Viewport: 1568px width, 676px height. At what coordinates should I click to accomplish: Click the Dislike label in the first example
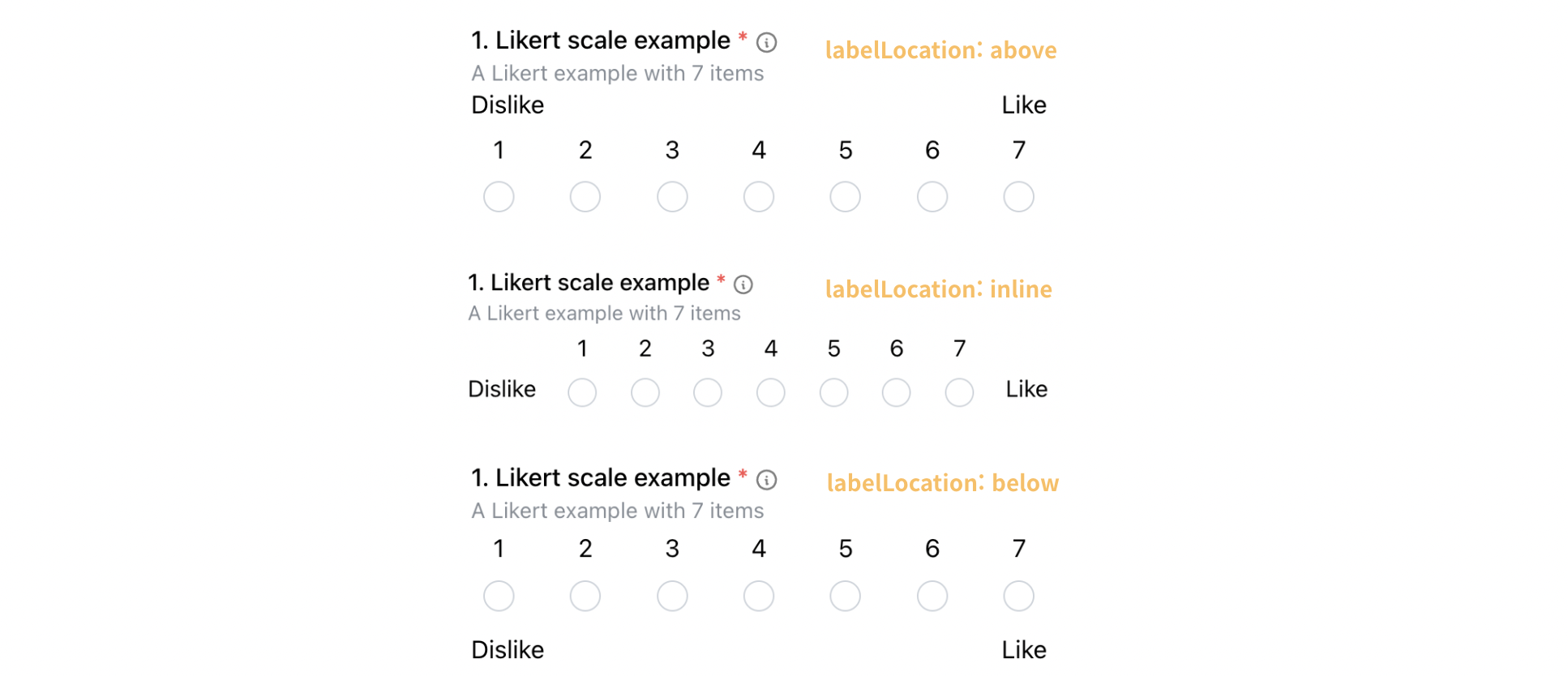(507, 105)
